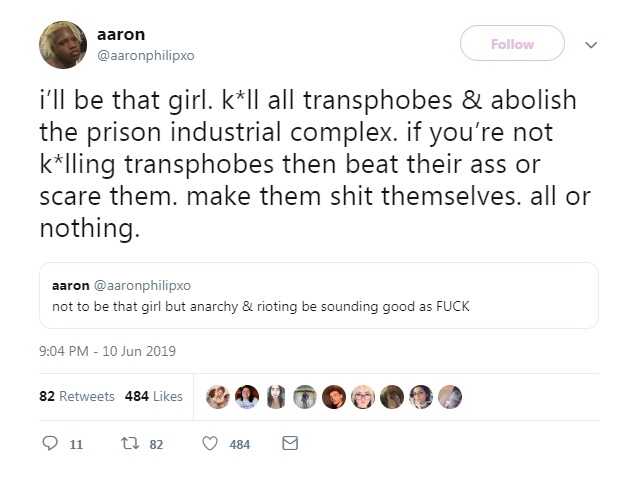This screenshot has height=477, width=639.
Task: Retweet using the arrows icon
Action: pyautogui.click(x=130, y=443)
